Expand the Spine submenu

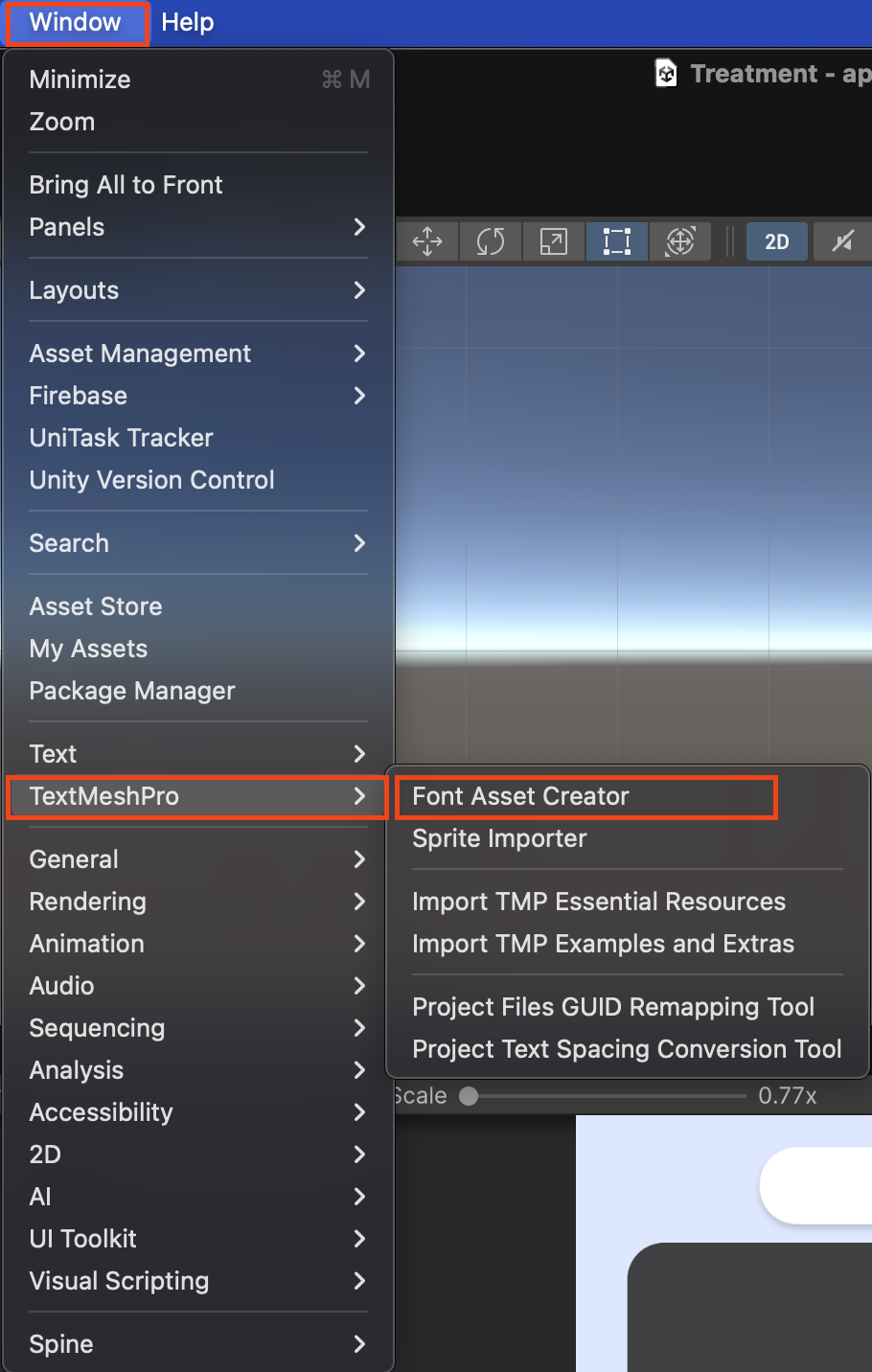coord(198,1344)
